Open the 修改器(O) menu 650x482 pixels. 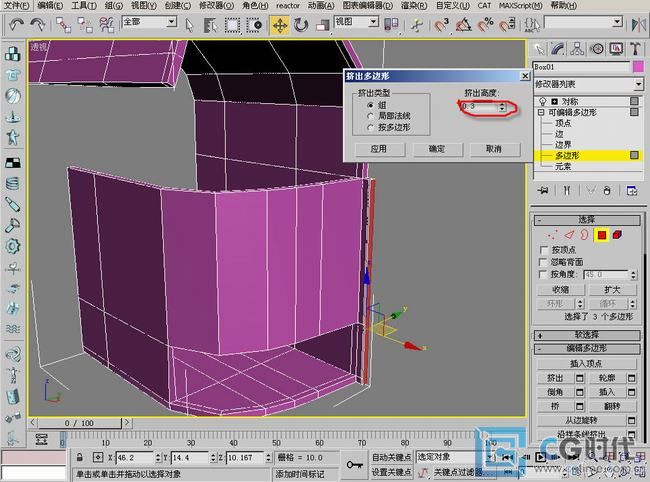pos(216,6)
